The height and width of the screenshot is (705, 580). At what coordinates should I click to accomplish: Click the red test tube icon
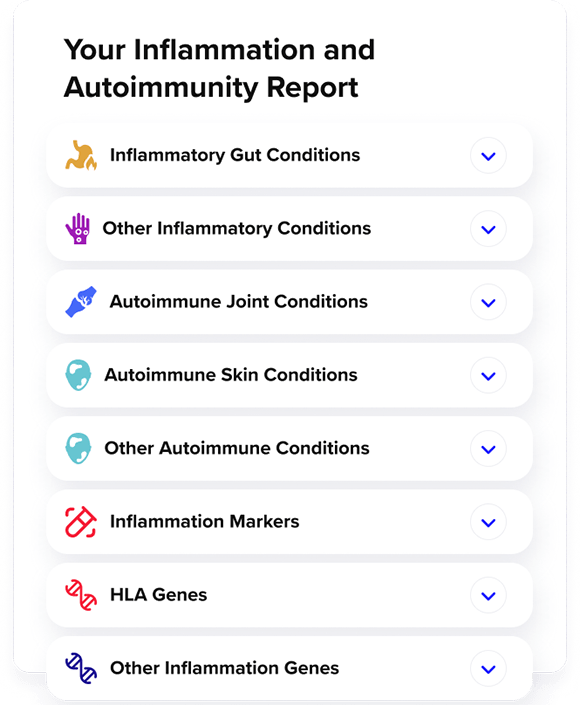point(81,522)
